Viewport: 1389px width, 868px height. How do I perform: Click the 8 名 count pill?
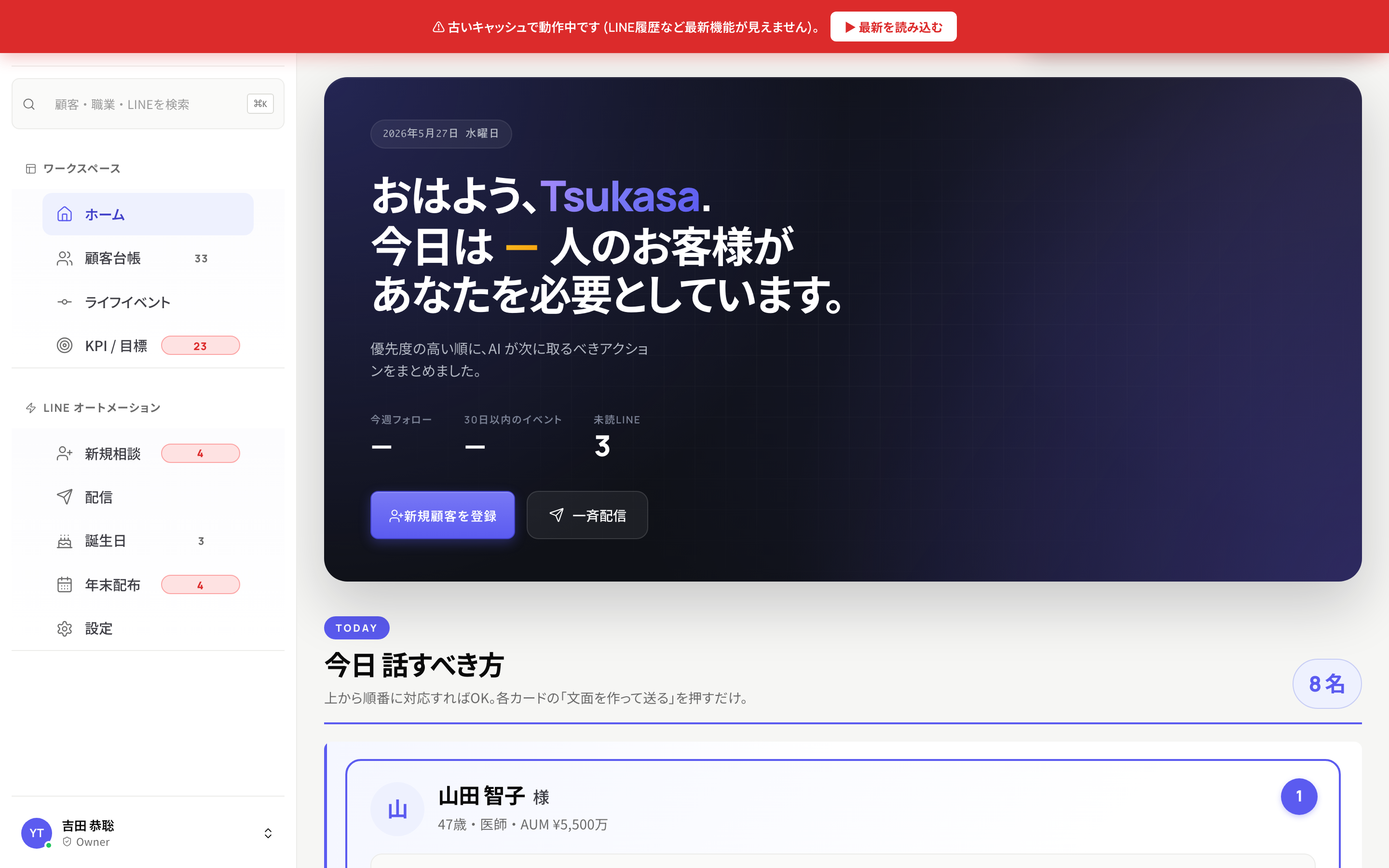click(x=1326, y=684)
